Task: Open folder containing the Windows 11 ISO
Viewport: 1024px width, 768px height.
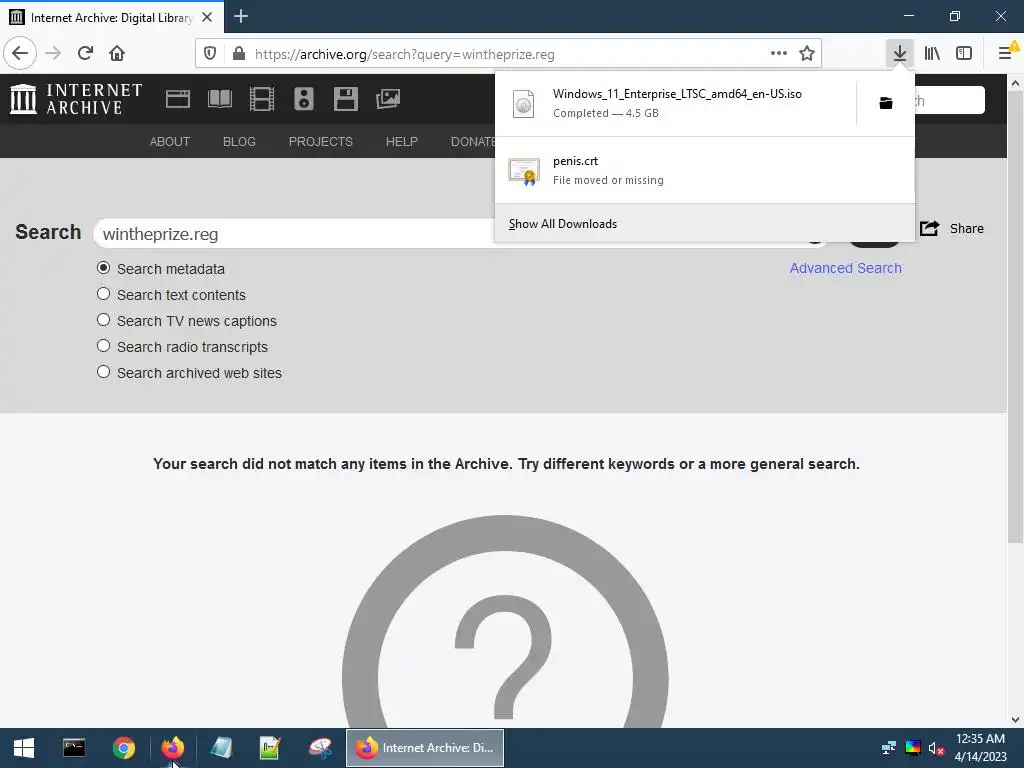Action: point(886,103)
